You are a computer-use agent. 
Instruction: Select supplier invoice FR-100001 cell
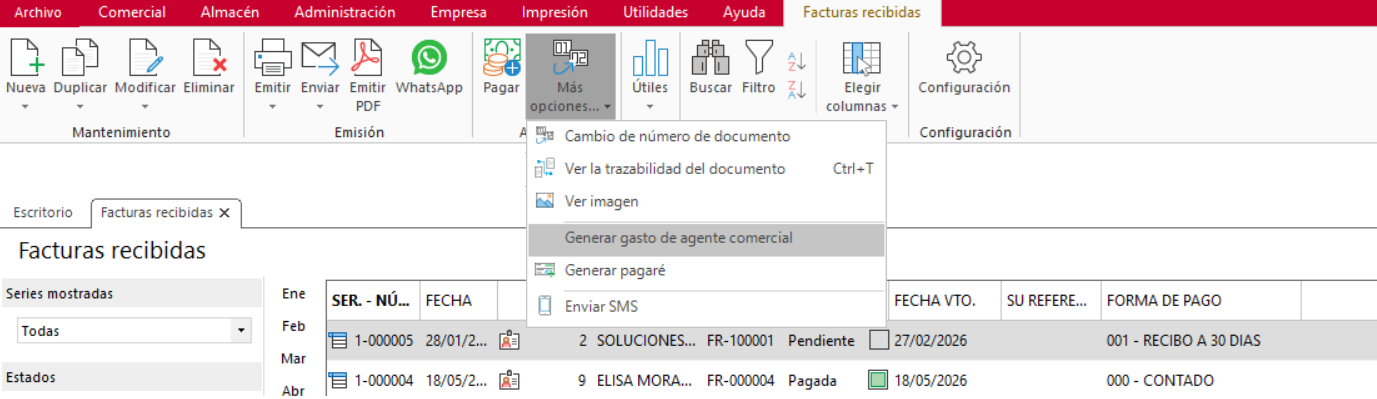tap(740, 341)
